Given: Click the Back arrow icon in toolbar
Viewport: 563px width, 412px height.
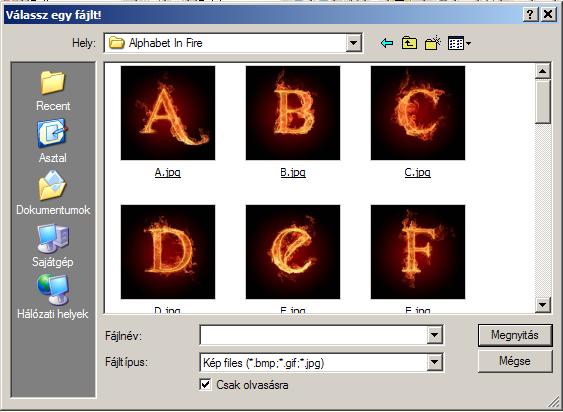Looking at the screenshot, I should (387, 43).
